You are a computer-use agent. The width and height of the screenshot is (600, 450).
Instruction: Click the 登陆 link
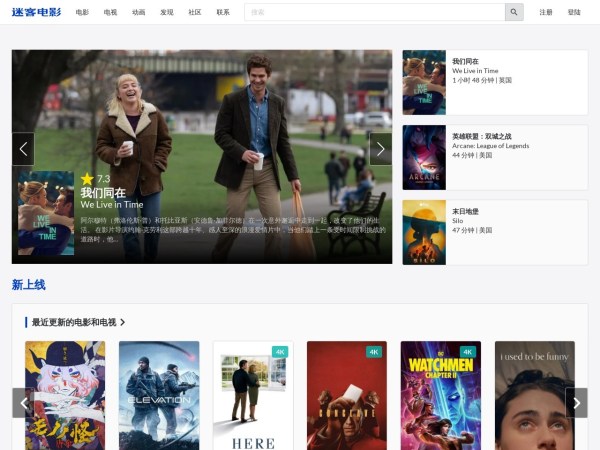573,12
